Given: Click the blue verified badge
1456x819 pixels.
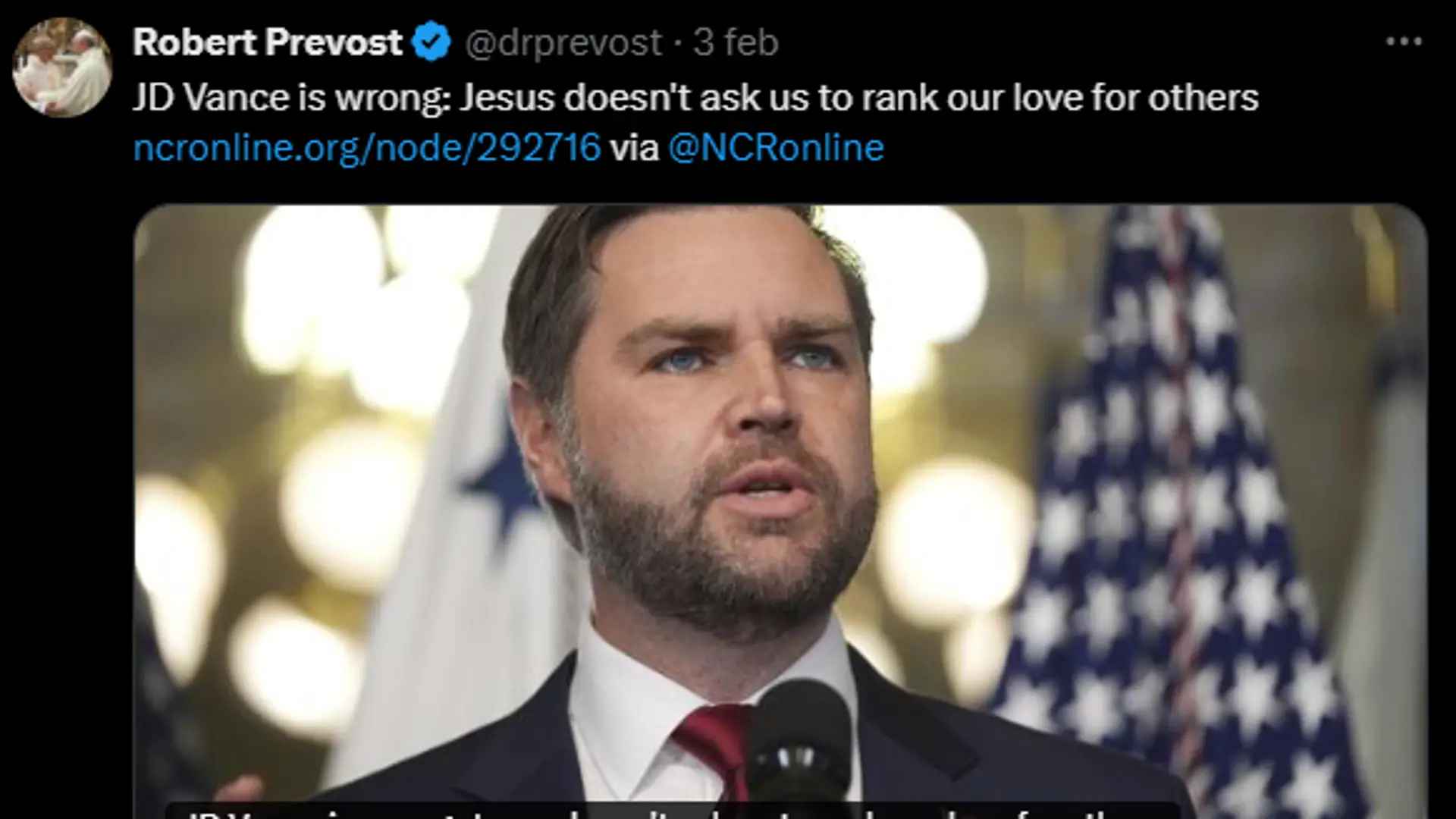Looking at the screenshot, I should click(431, 42).
